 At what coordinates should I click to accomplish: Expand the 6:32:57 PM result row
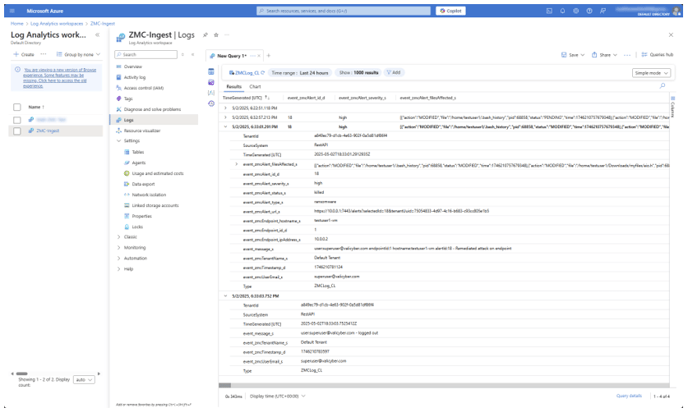[226, 118]
